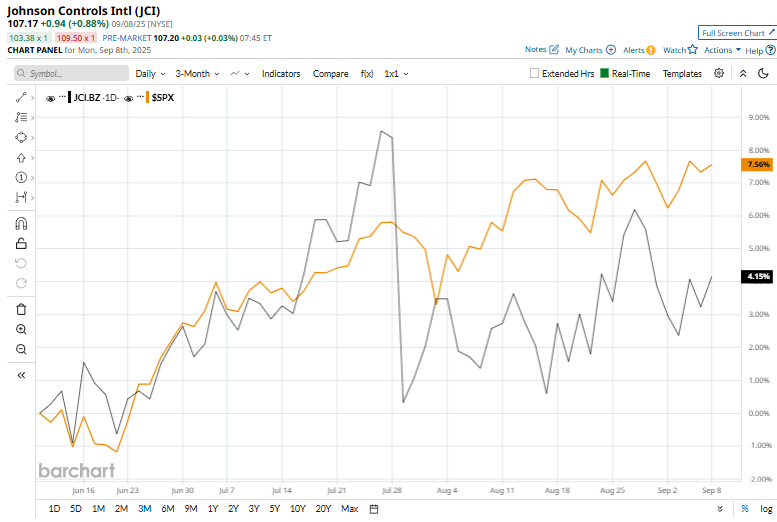This screenshot has height=522, width=777.
Task: Open Full Screen Chart link
Action: (x=737, y=33)
